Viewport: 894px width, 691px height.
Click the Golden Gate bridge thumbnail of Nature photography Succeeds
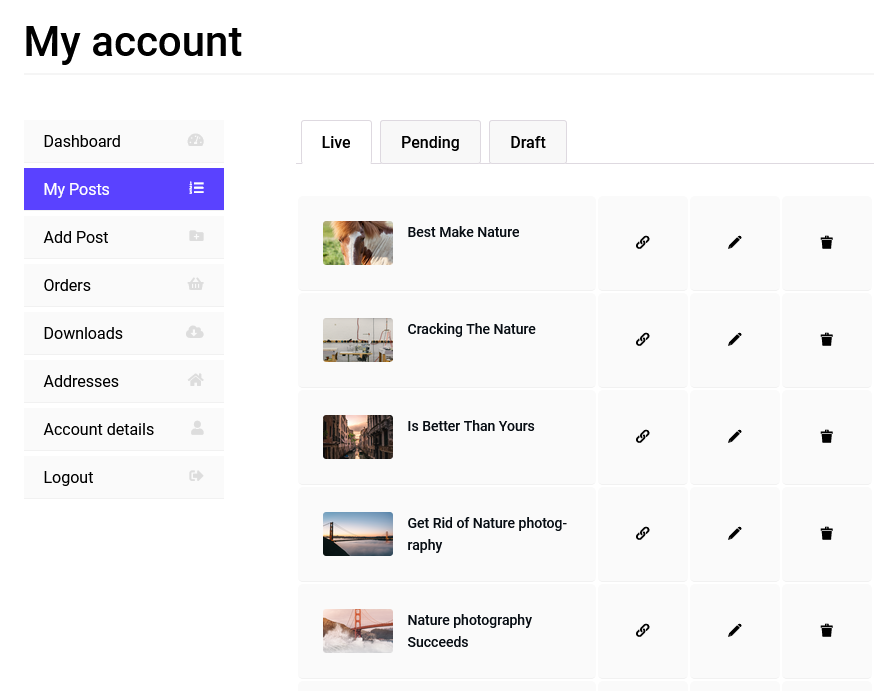[x=357, y=631]
